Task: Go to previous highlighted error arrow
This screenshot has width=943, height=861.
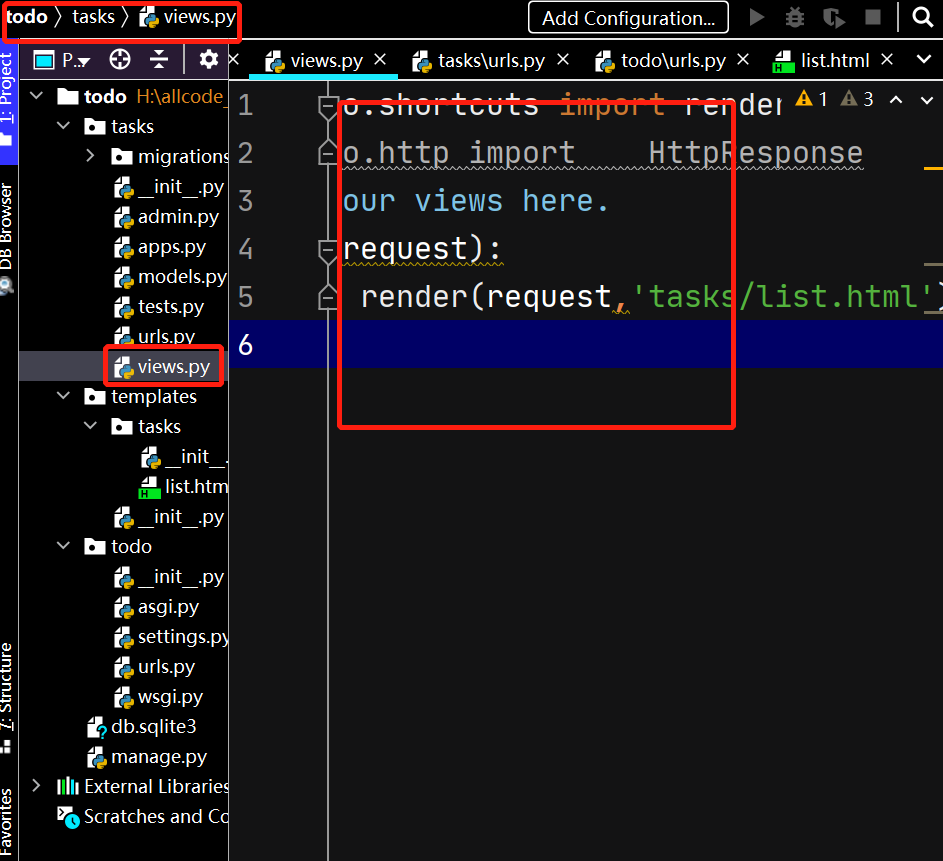Action: pyautogui.click(x=896, y=100)
